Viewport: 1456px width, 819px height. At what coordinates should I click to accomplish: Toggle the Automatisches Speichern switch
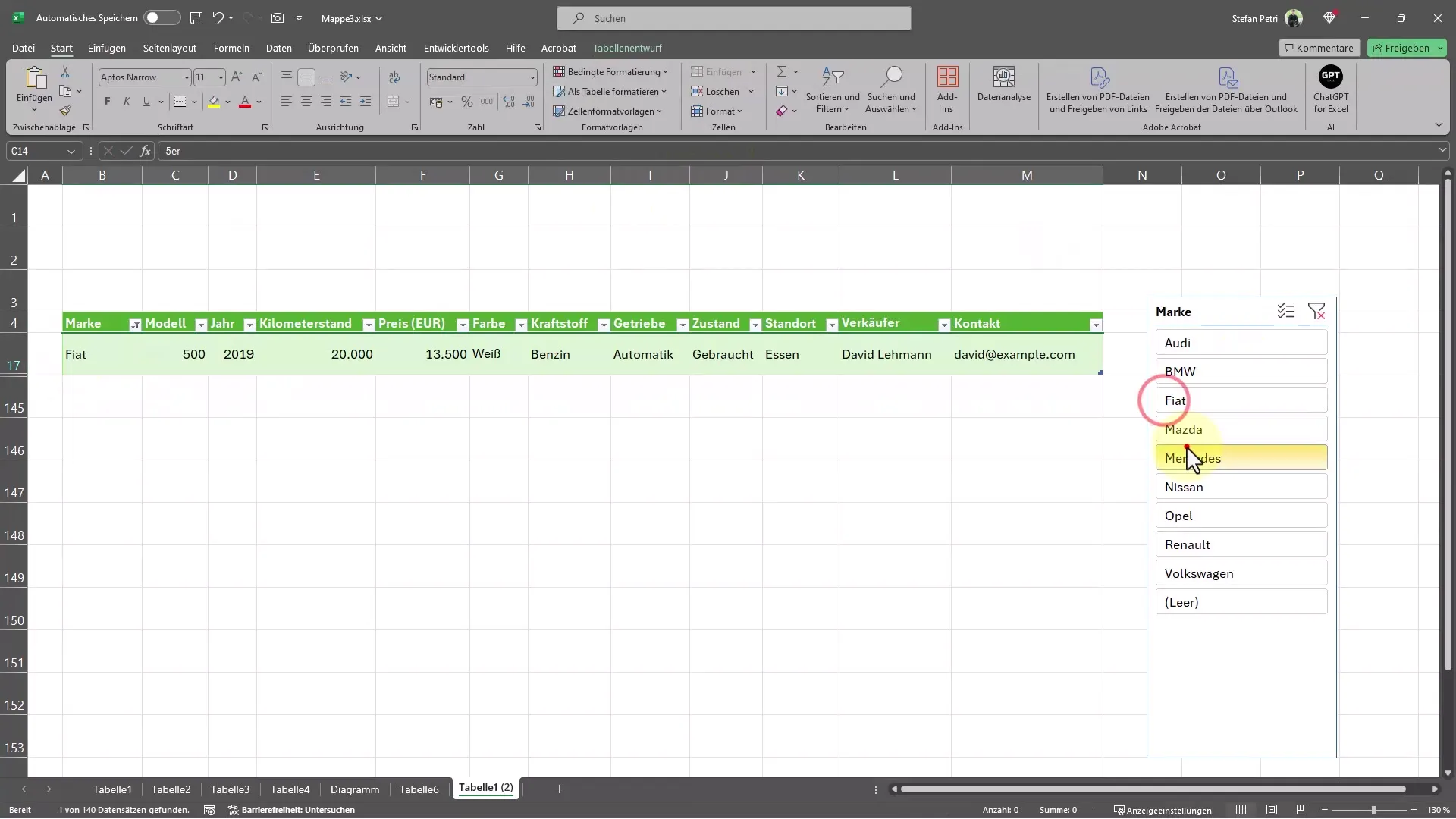[x=157, y=18]
